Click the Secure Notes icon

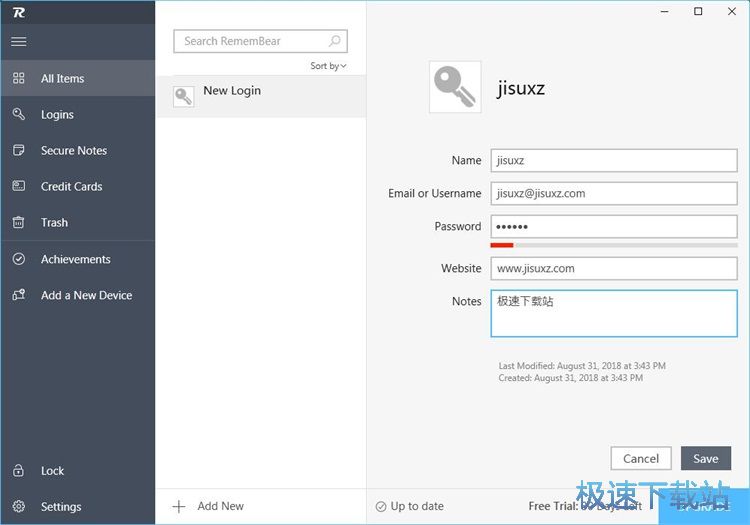click(x=19, y=150)
